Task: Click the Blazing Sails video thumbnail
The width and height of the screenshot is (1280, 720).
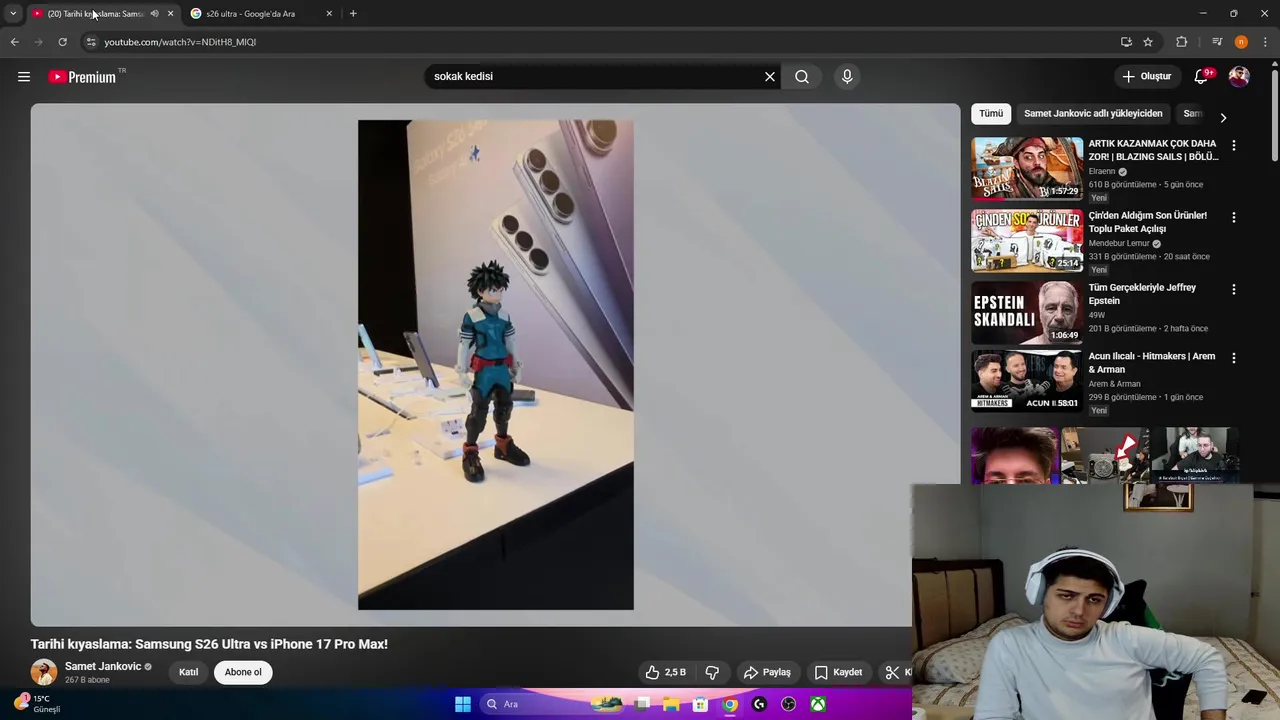Action: pyautogui.click(x=1027, y=168)
